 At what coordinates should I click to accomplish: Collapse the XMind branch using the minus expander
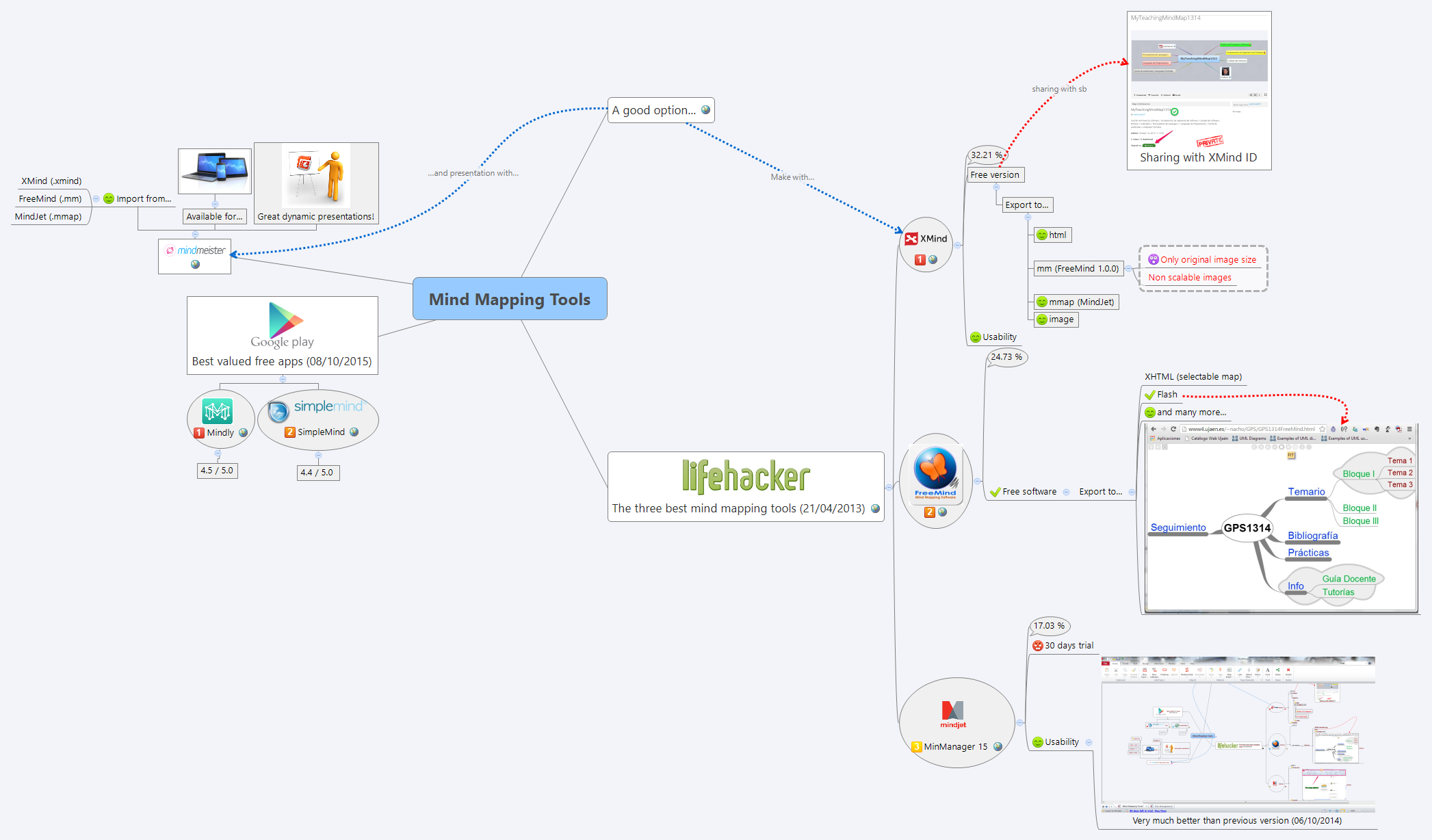pos(958,245)
